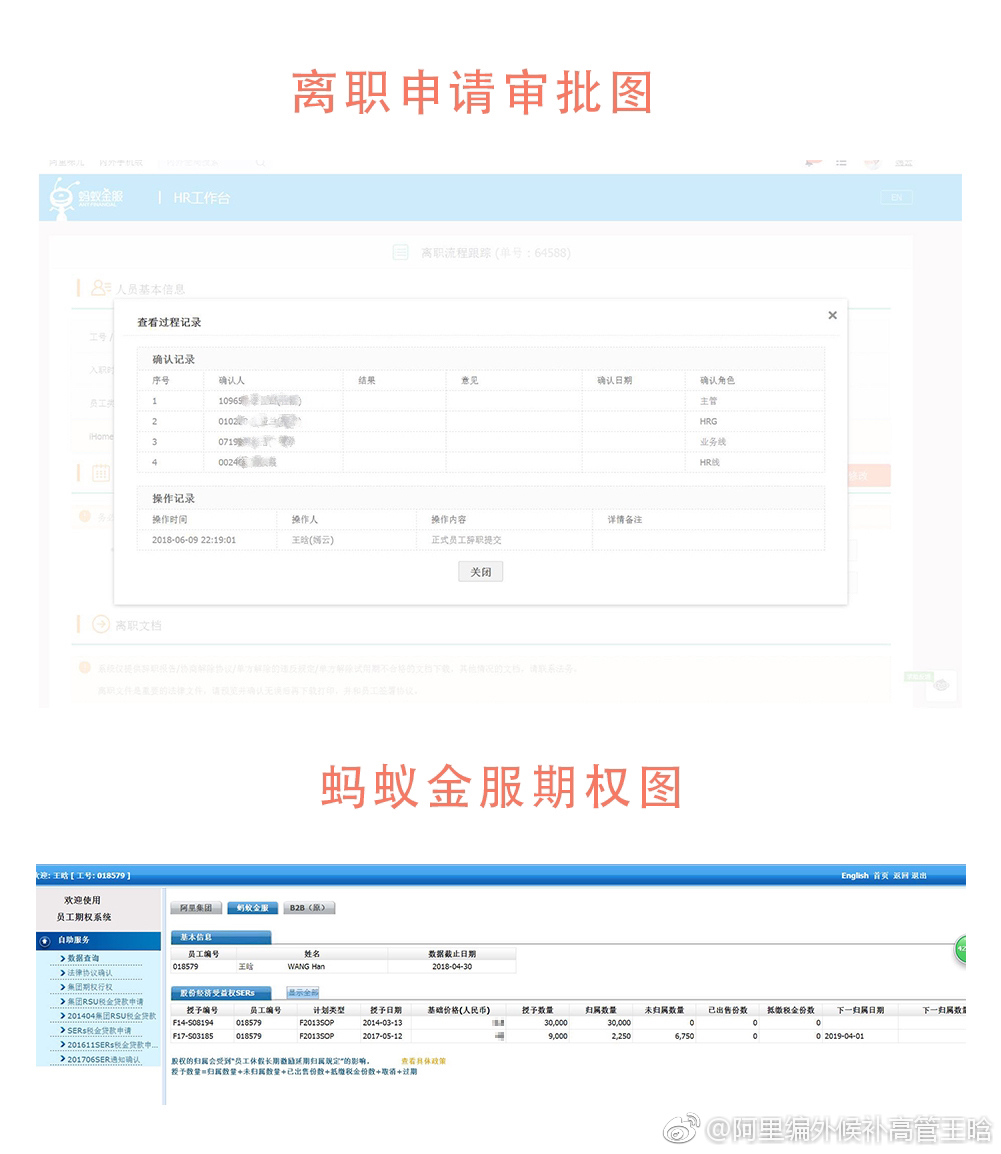Viewport: 1001px width, 1154px height.
Task: Click the 首页 link in top bar
Action: (880, 876)
